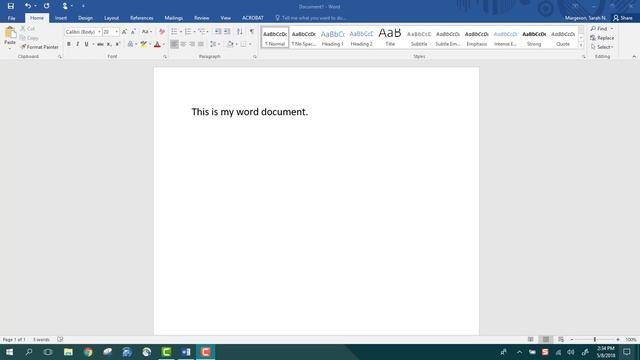Click the Find button

click(x=602, y=29)
